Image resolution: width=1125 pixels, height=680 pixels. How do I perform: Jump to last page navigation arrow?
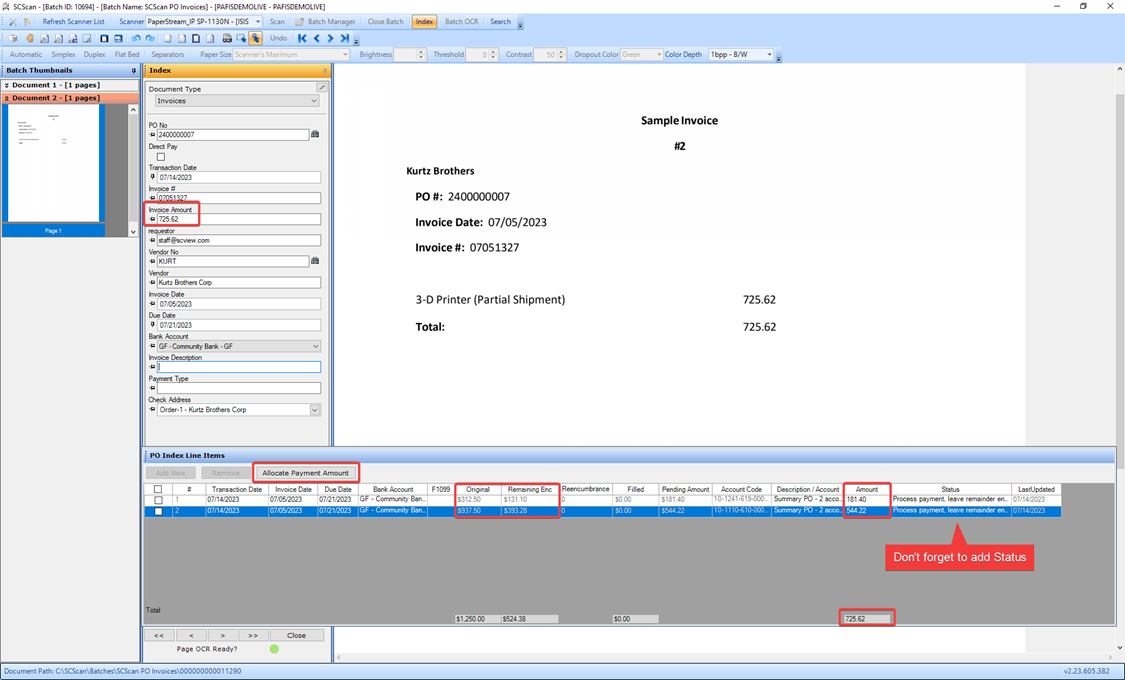[345, 38]
